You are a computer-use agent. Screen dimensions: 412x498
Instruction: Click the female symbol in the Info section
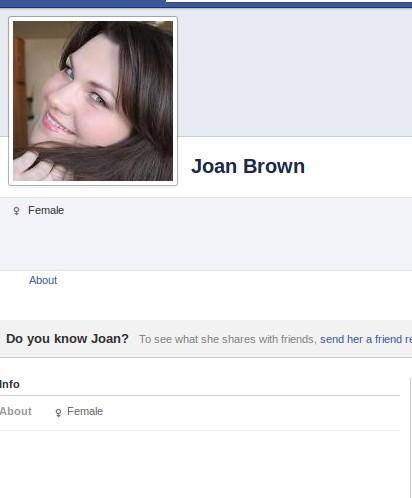[58, 412]
